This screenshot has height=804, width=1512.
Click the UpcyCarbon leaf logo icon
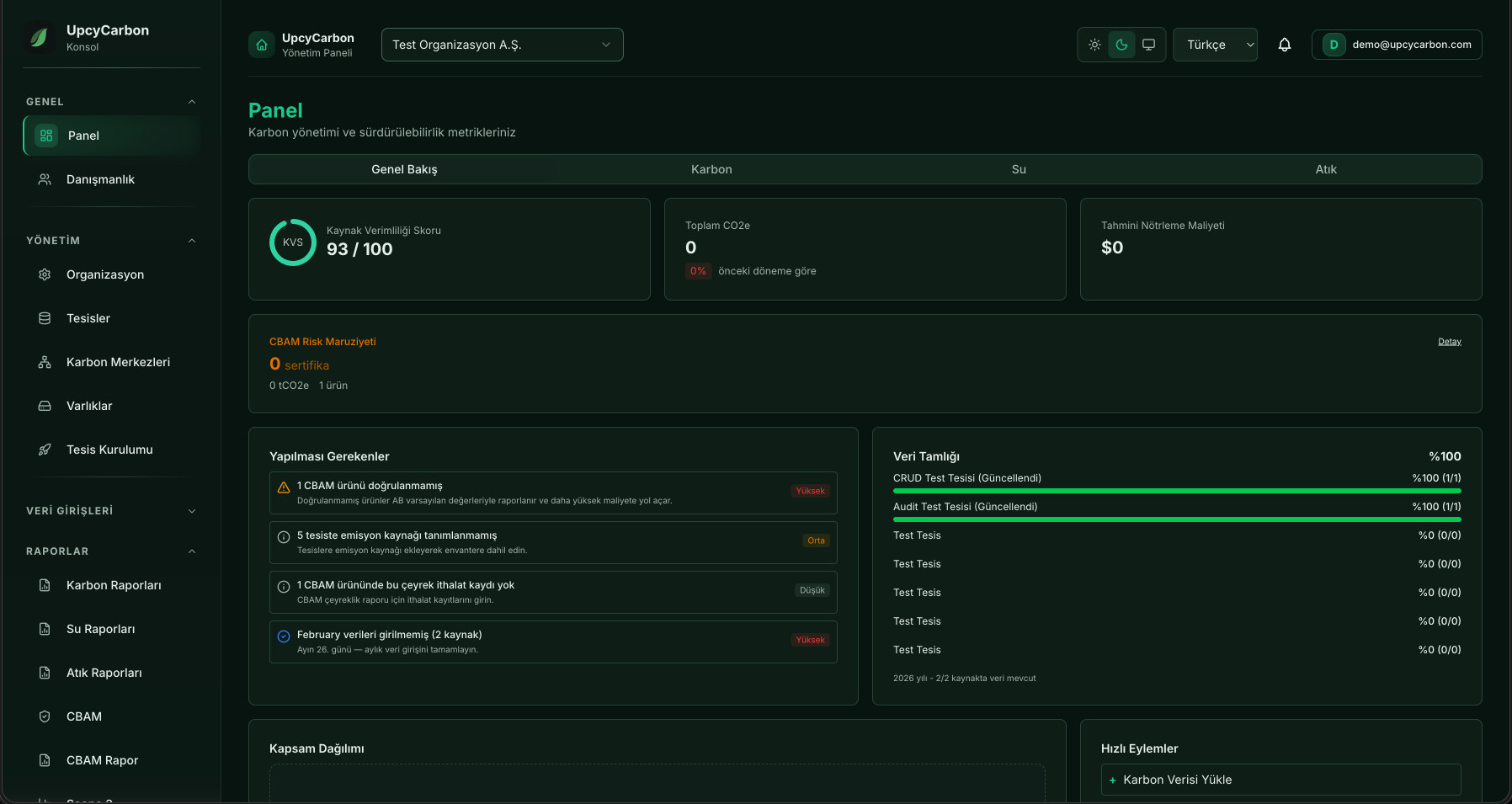point(39,37)
